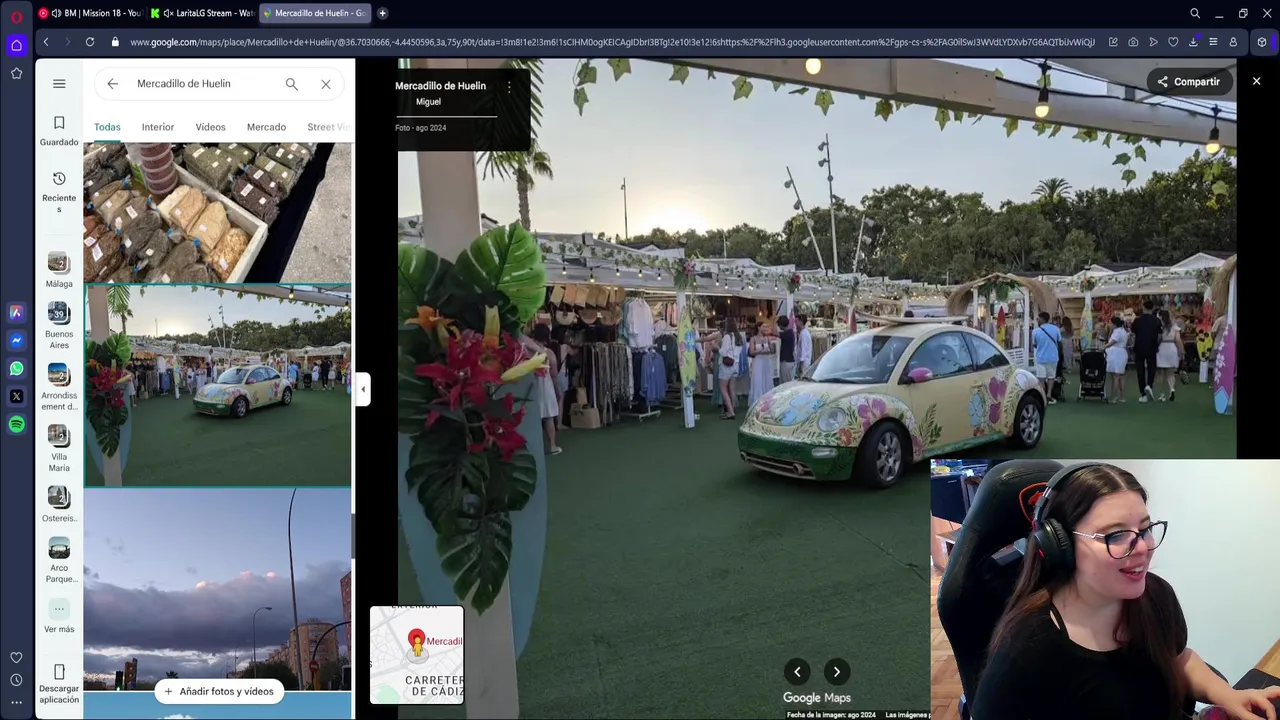
Task: Open Spotify sidebar icon
Action: coord(16,425)
